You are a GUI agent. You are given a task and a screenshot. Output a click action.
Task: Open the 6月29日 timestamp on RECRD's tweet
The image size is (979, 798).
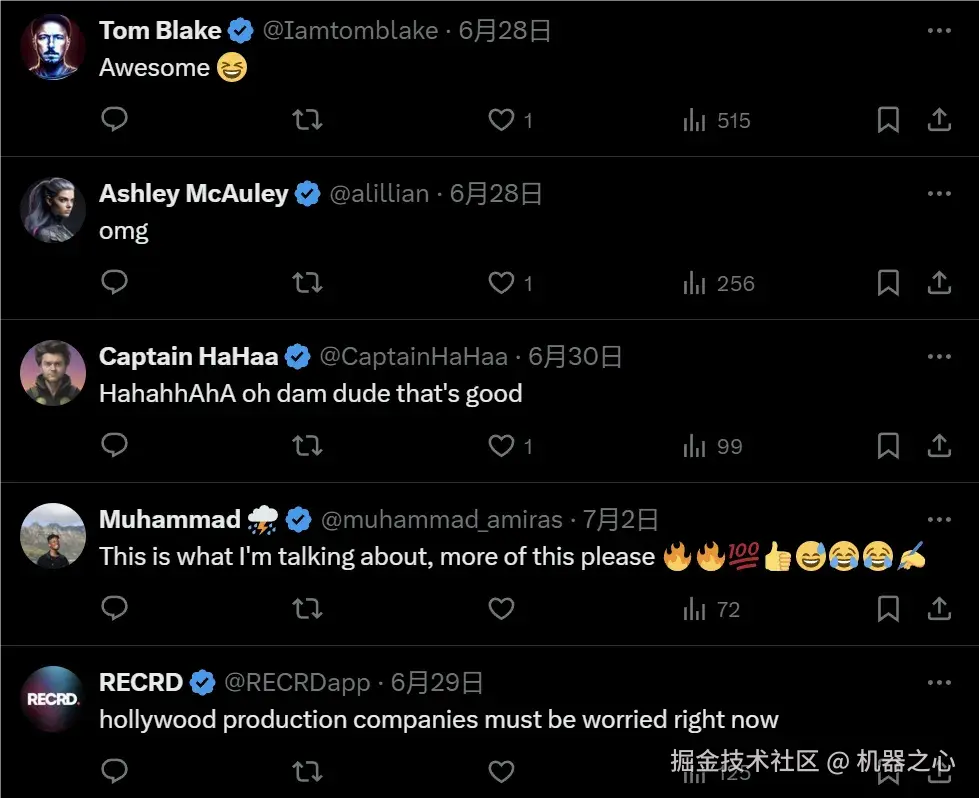[437, 683]
